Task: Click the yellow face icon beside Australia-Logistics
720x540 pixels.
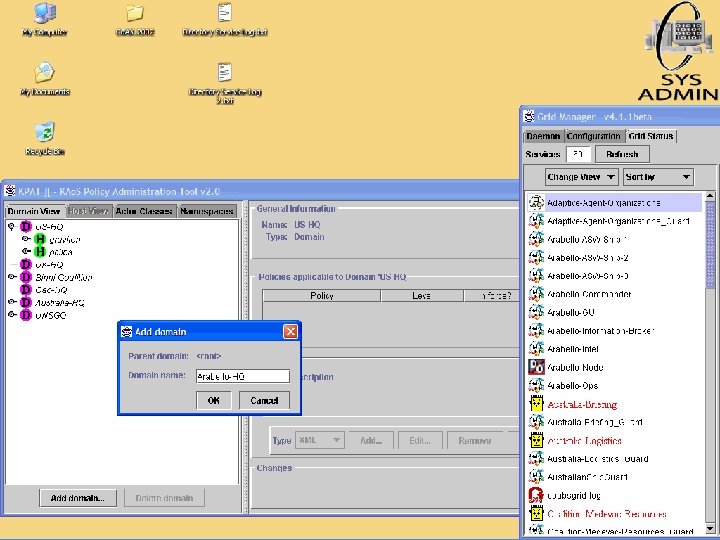Action: pos(536,440)
